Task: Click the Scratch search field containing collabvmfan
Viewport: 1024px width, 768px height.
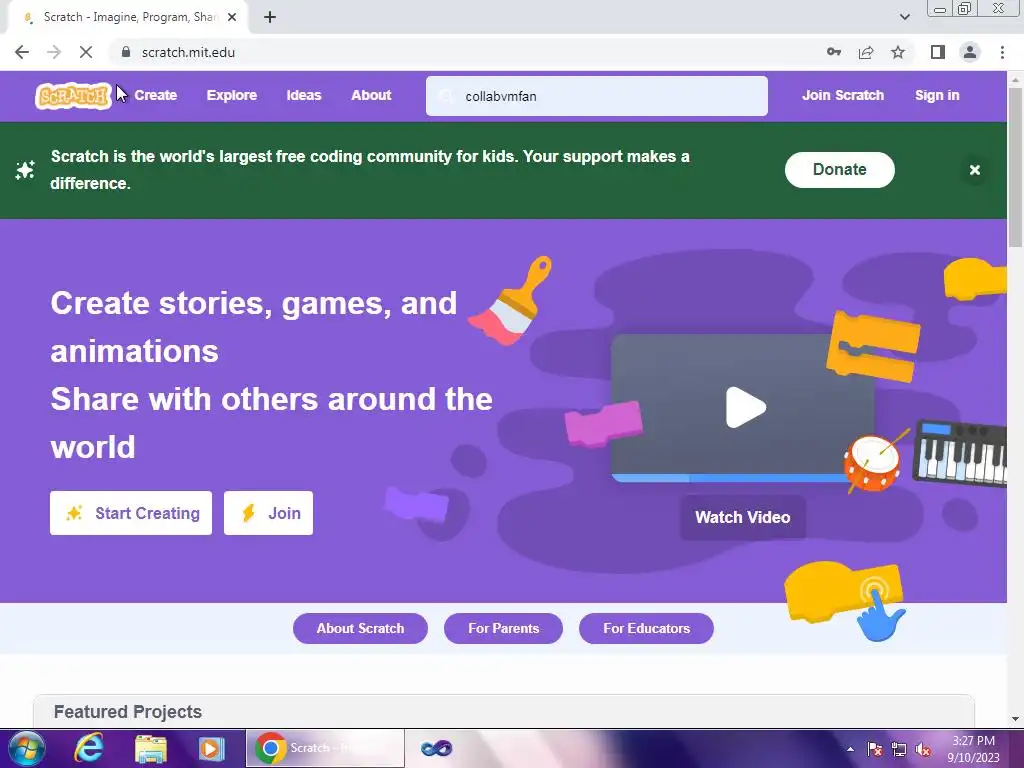Action: [x=596, y=96]
